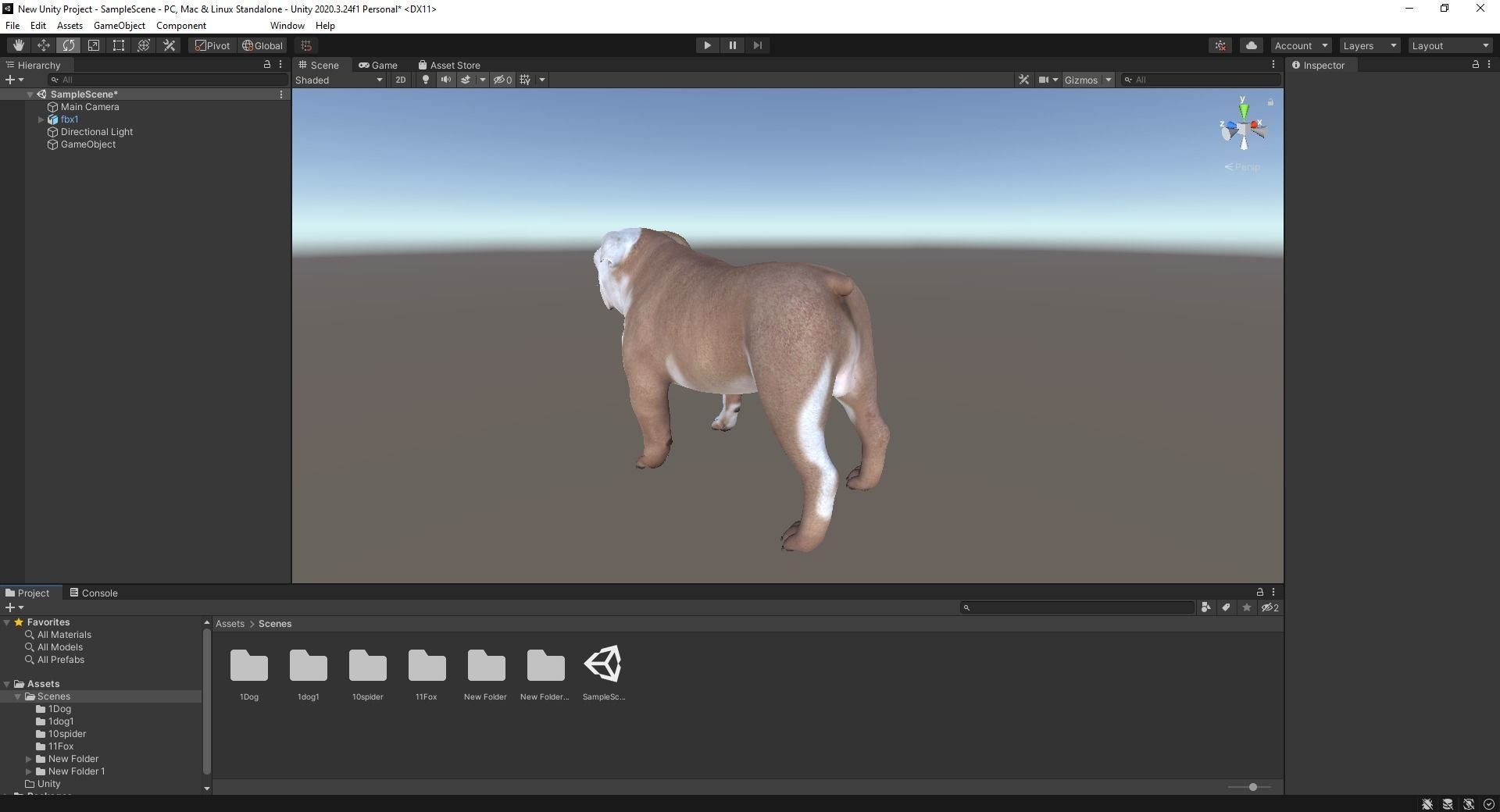Switch to the Asset Store tab
The height and width of the screenshot is (812, 1500).
(x=449, y=65)
